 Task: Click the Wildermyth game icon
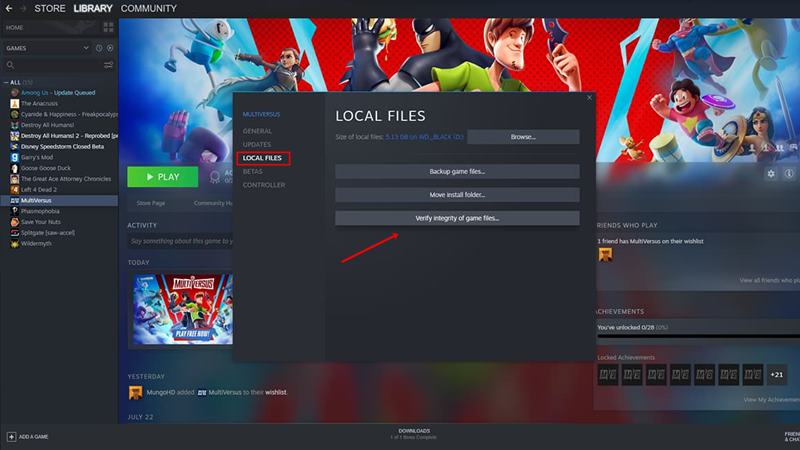tap(15, 243)
